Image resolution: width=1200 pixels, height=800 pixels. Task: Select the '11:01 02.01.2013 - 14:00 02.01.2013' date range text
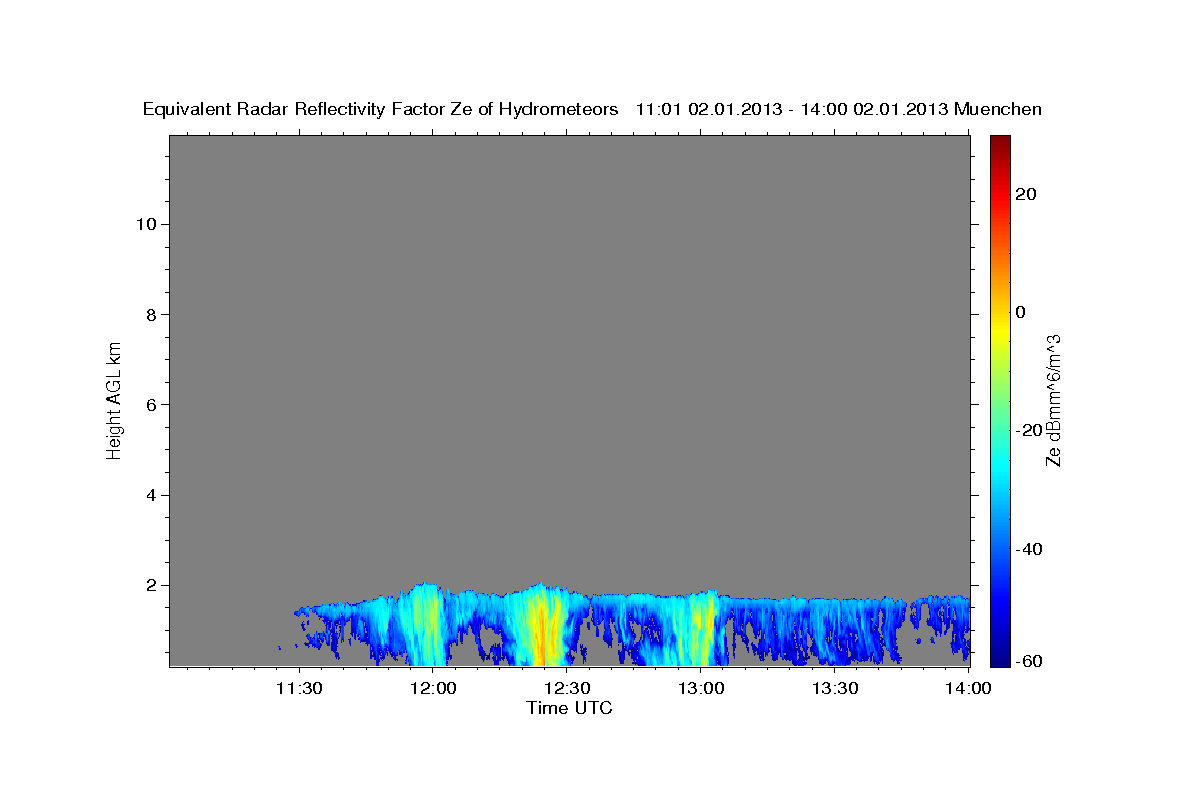tap(792, 110)
